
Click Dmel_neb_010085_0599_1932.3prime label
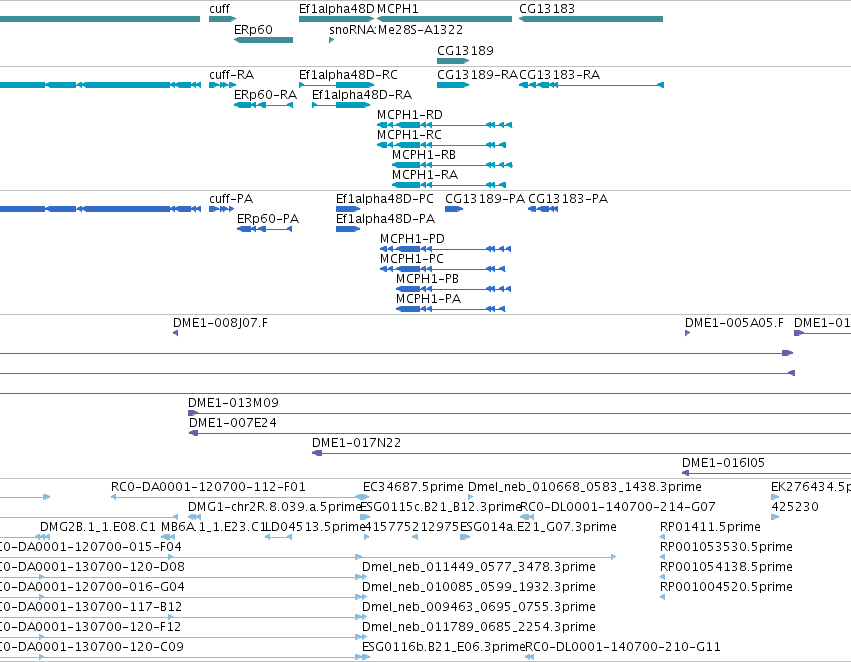pos(479,587)
